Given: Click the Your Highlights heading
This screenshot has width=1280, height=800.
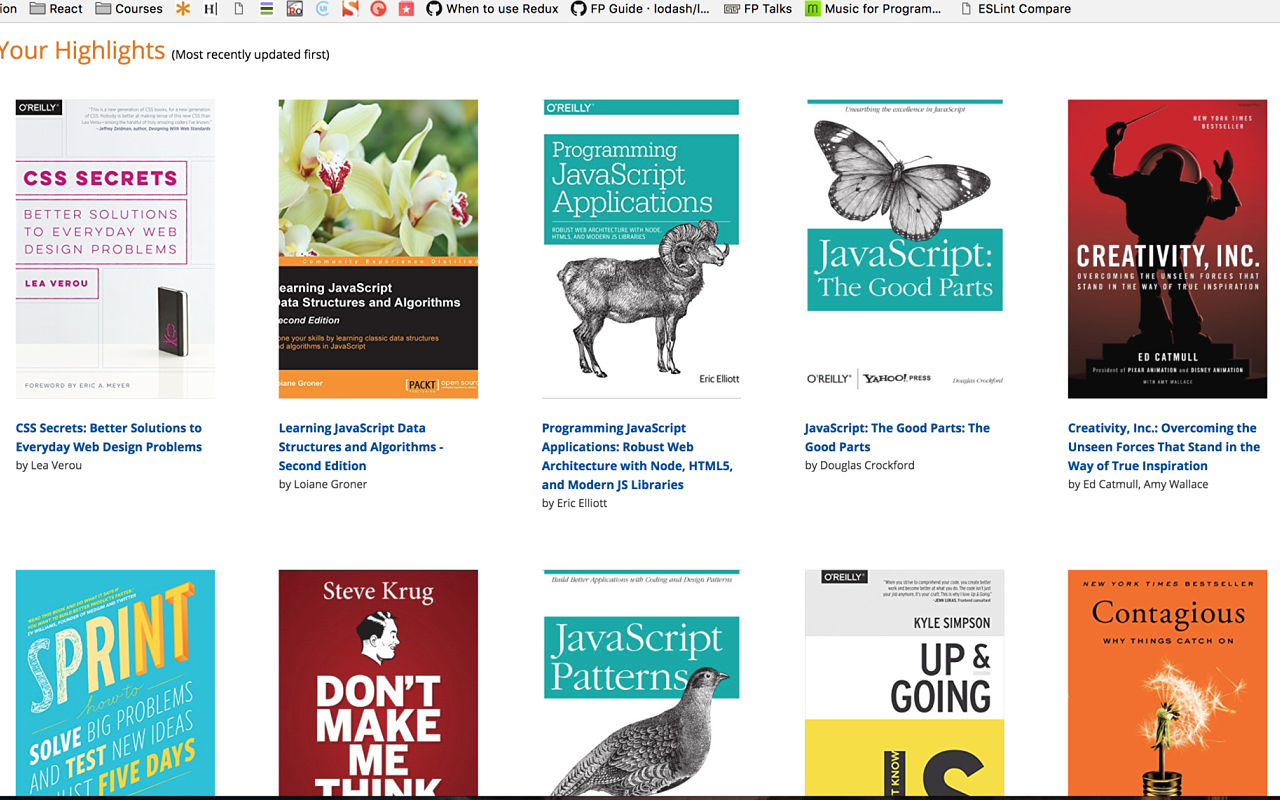Looking at the screenshot, I should 83,50.
